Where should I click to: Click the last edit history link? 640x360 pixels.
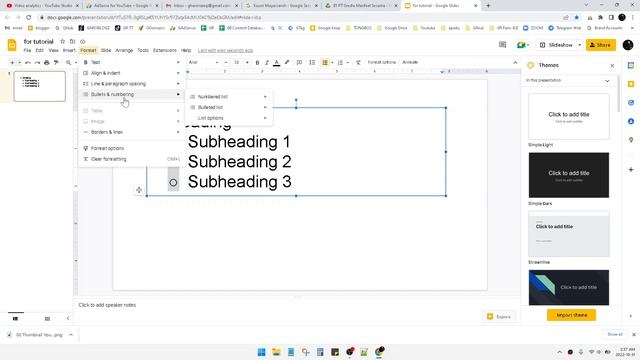(225, 50)
